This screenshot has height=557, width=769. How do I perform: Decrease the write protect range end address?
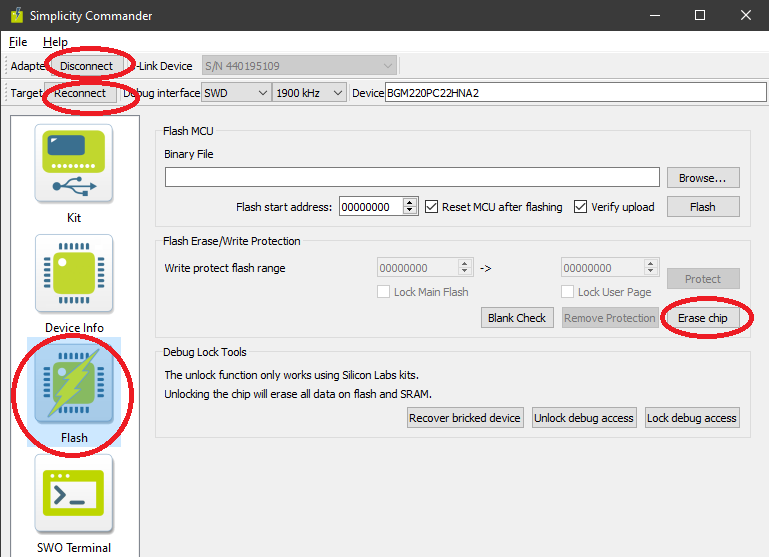pyautogui.click(x=651, y=272)
